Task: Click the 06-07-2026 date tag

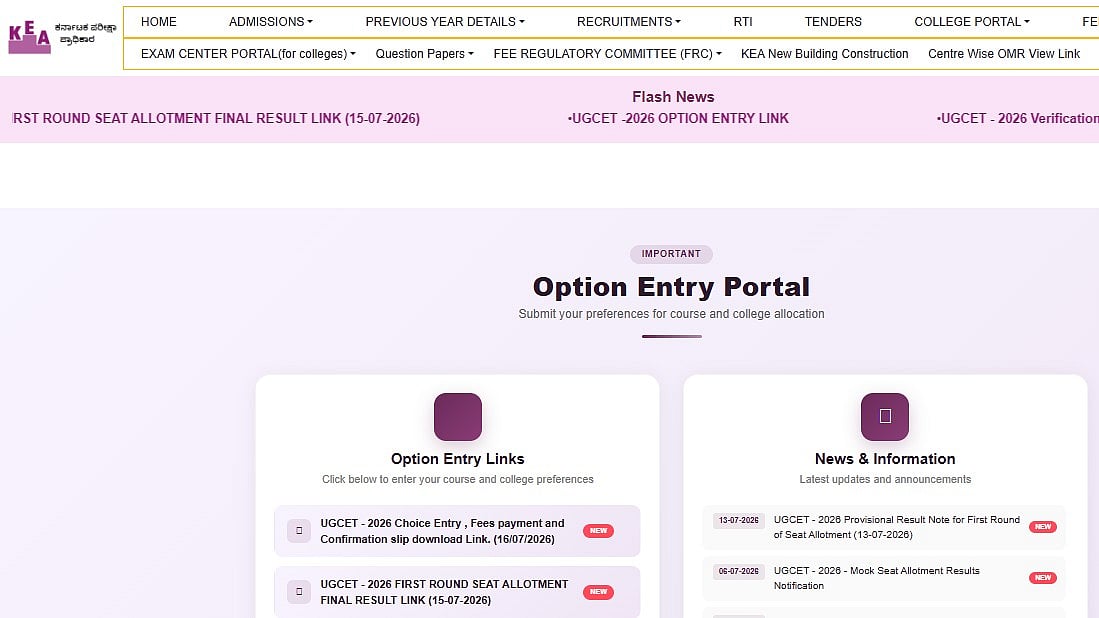Action: pyautogui.click(x=739, y=572)
